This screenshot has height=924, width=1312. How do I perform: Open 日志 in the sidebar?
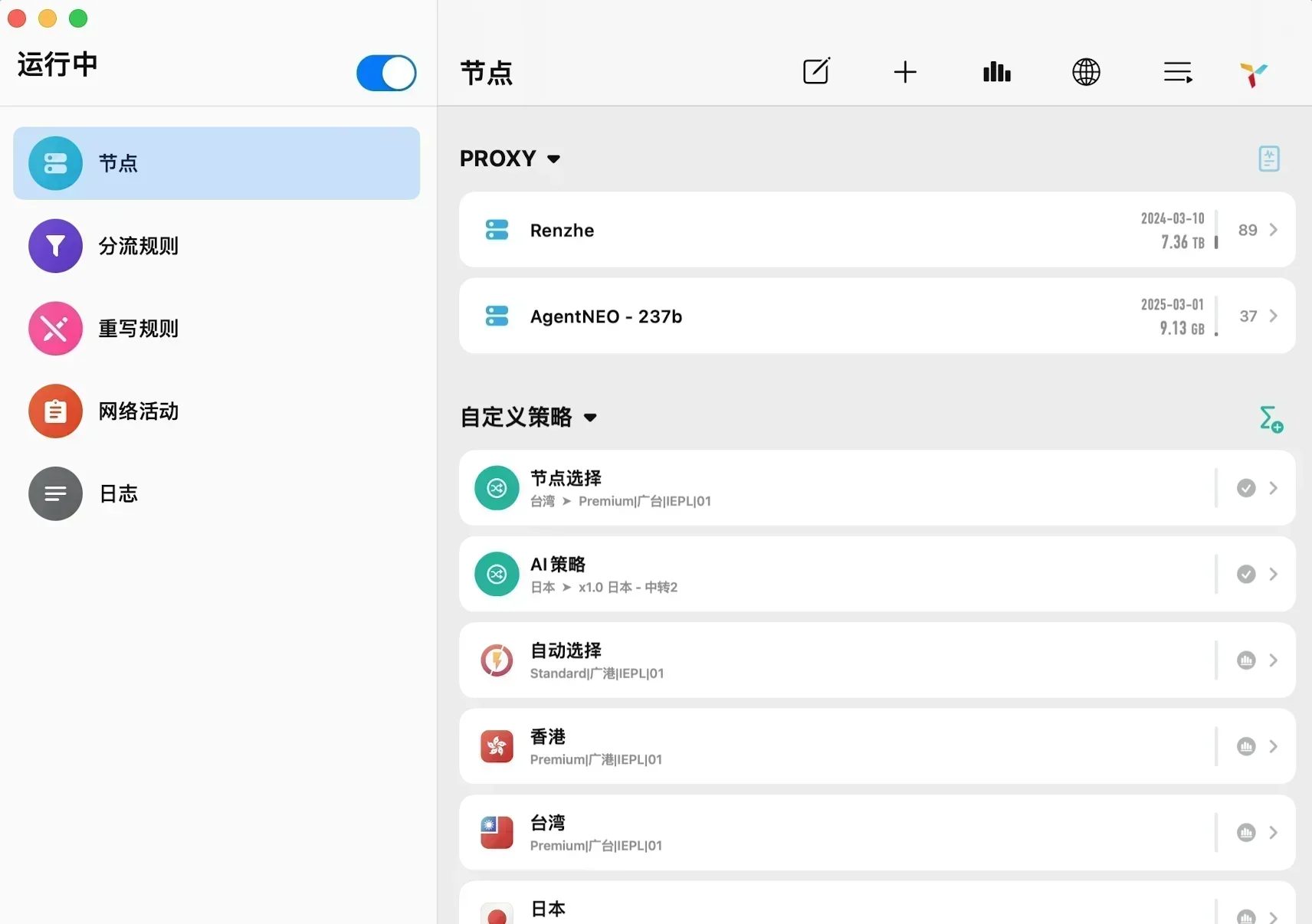(x=216, y=493)
